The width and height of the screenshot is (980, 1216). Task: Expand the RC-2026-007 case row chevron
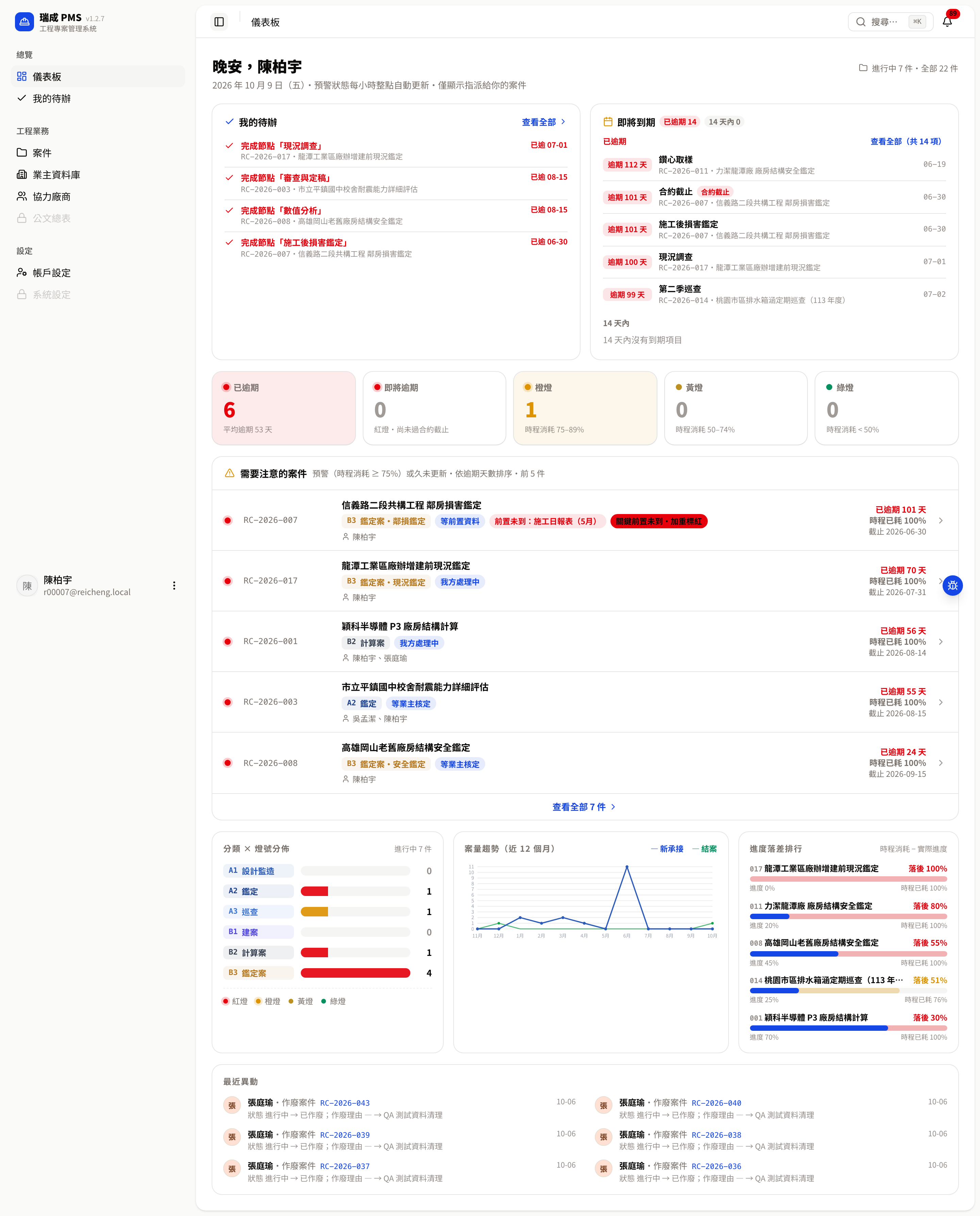(x=941, y=520)
